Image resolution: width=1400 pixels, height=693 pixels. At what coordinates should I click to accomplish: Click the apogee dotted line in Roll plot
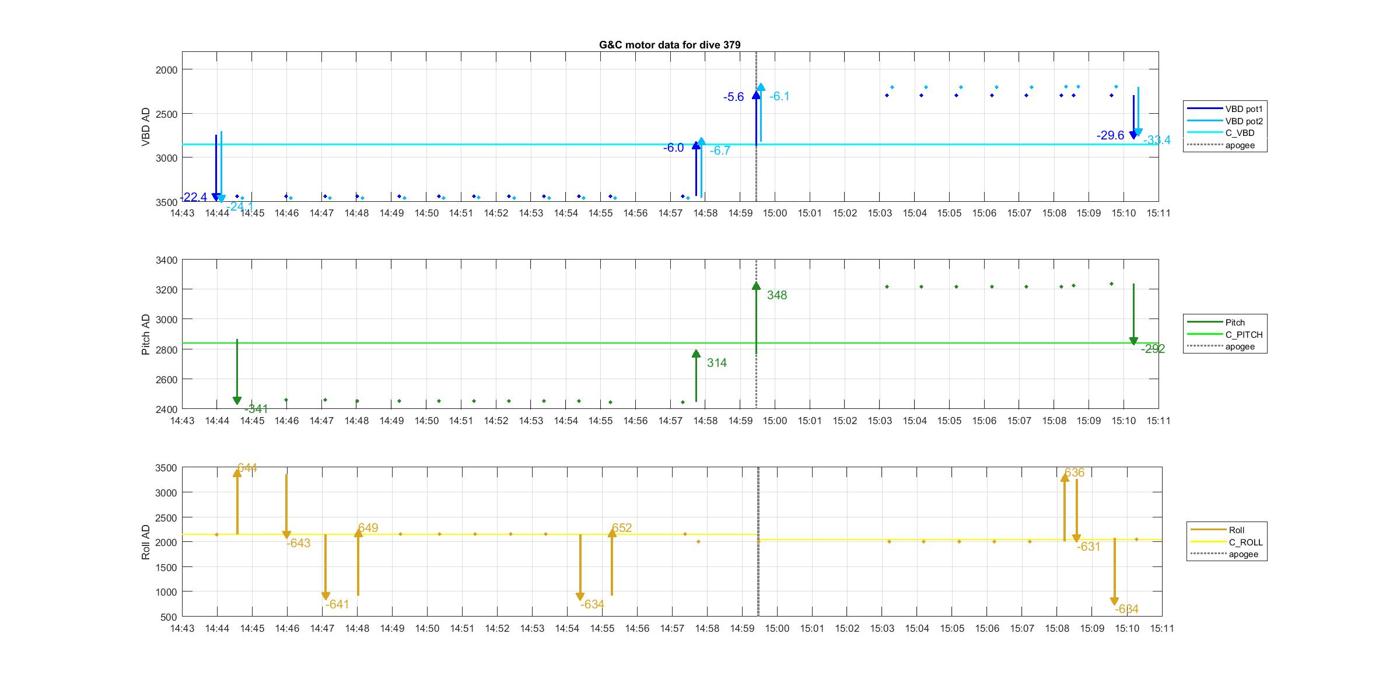point(757,541)
